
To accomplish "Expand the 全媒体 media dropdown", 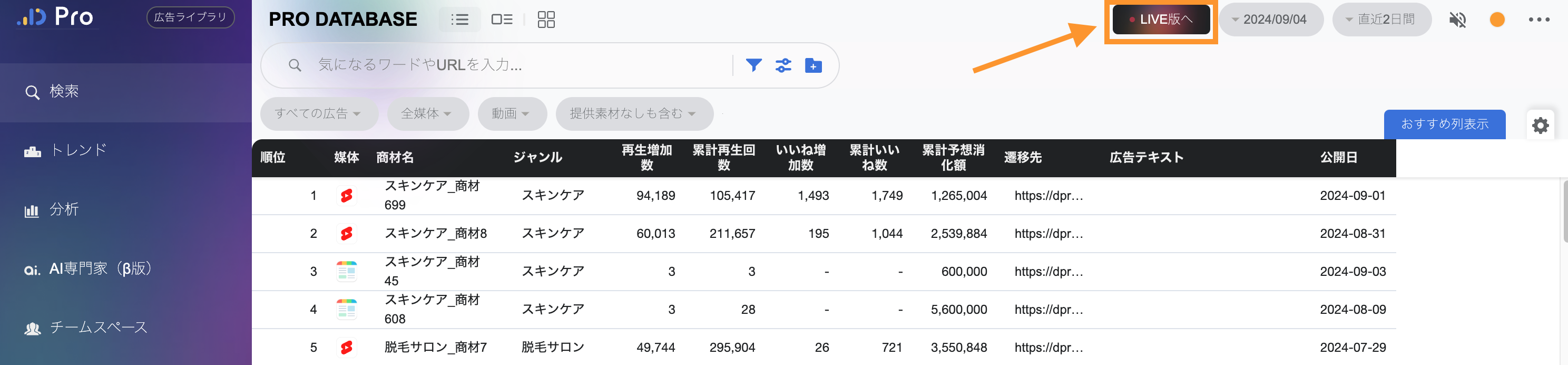I will tap(427, 113).
